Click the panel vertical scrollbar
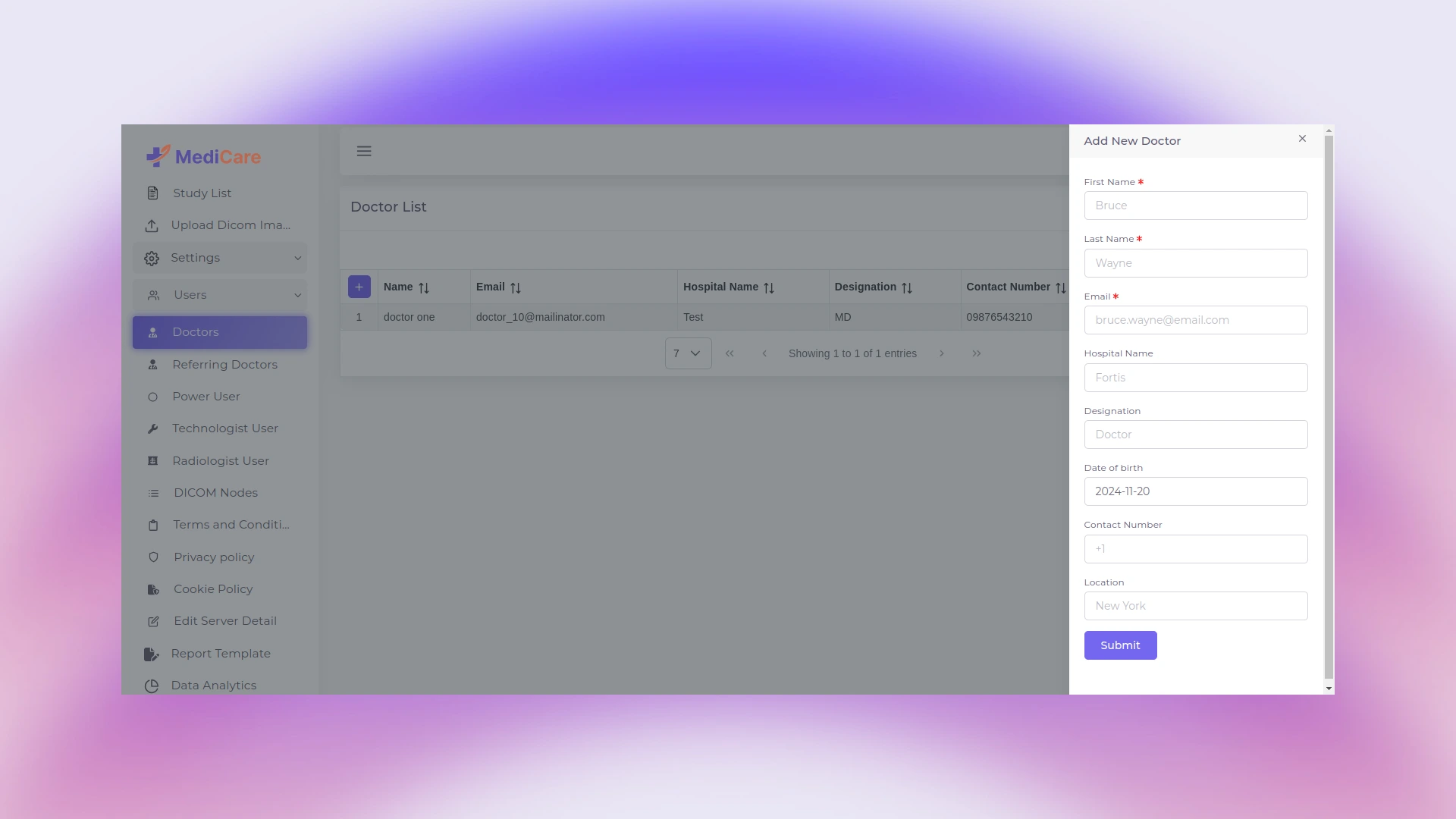The height and width of the screenshot is (819, 1456). [1328, 409]
